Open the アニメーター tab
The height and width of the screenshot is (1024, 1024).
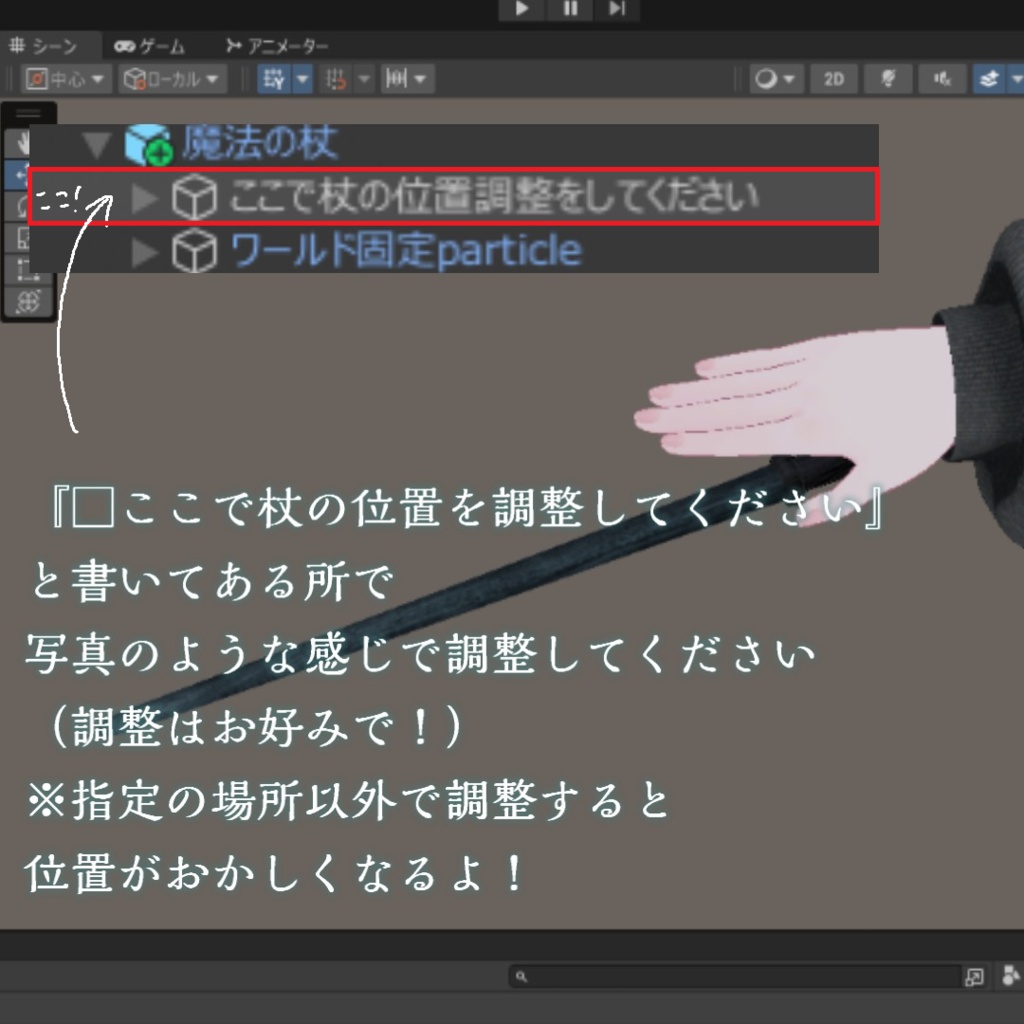pos(276,46)
